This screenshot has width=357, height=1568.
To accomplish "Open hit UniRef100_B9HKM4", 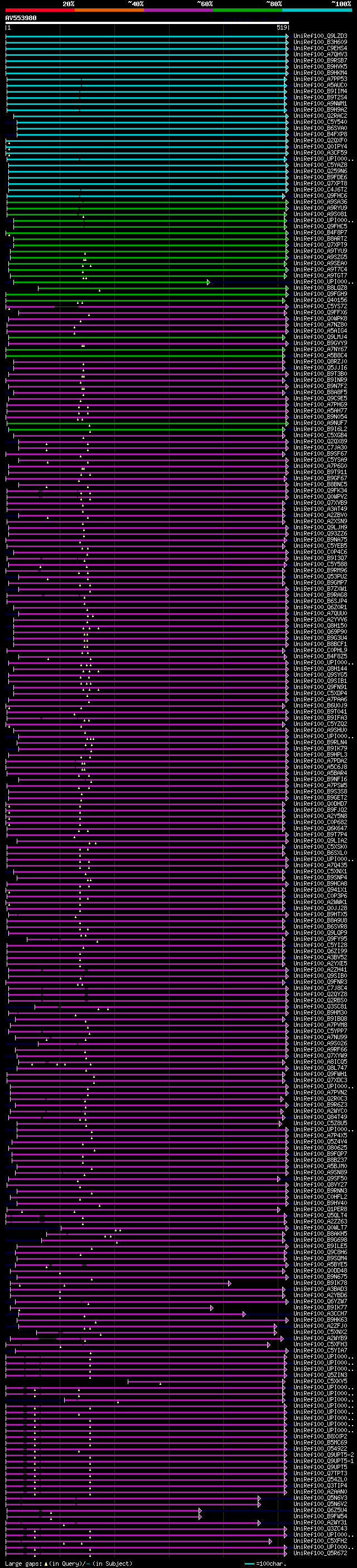I will pyautogui.click(x=321, y=73).
